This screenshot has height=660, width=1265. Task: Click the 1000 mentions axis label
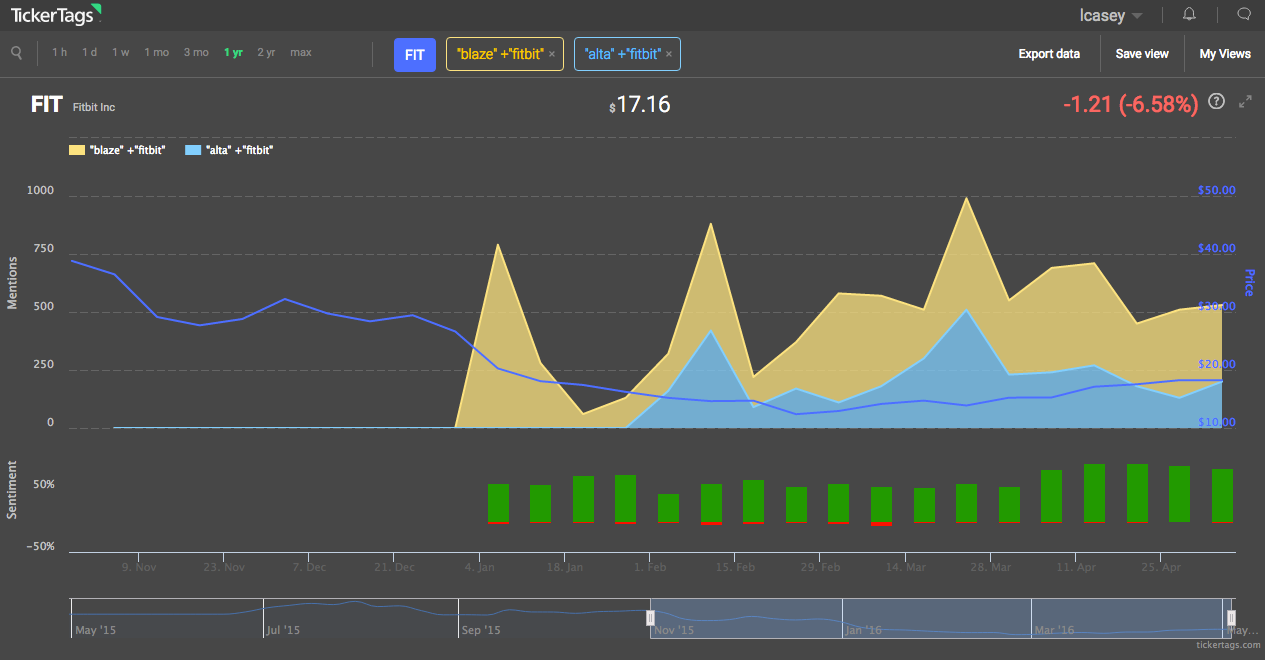(40, 190)
